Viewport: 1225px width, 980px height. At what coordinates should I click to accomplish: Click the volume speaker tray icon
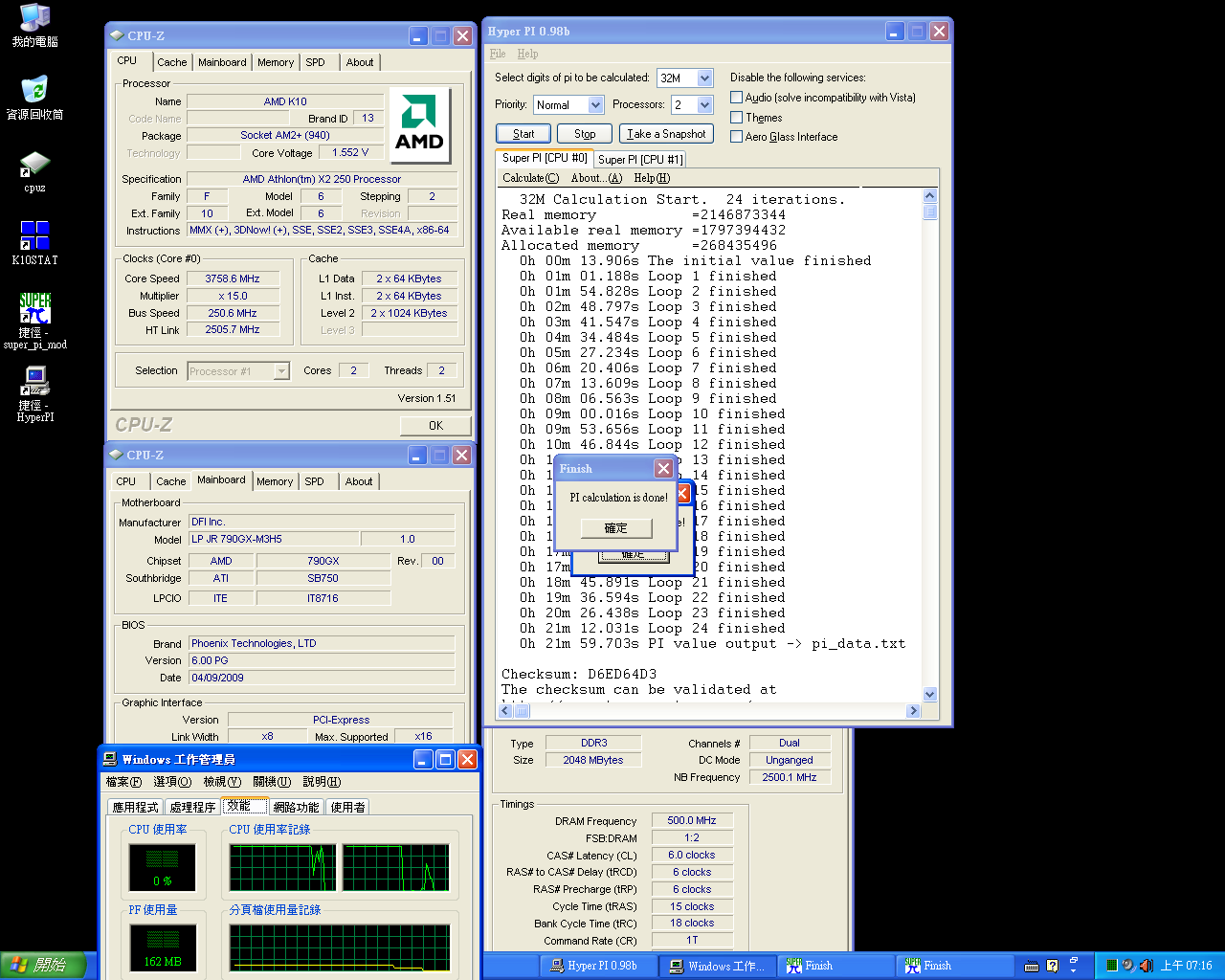(1146, 966)
